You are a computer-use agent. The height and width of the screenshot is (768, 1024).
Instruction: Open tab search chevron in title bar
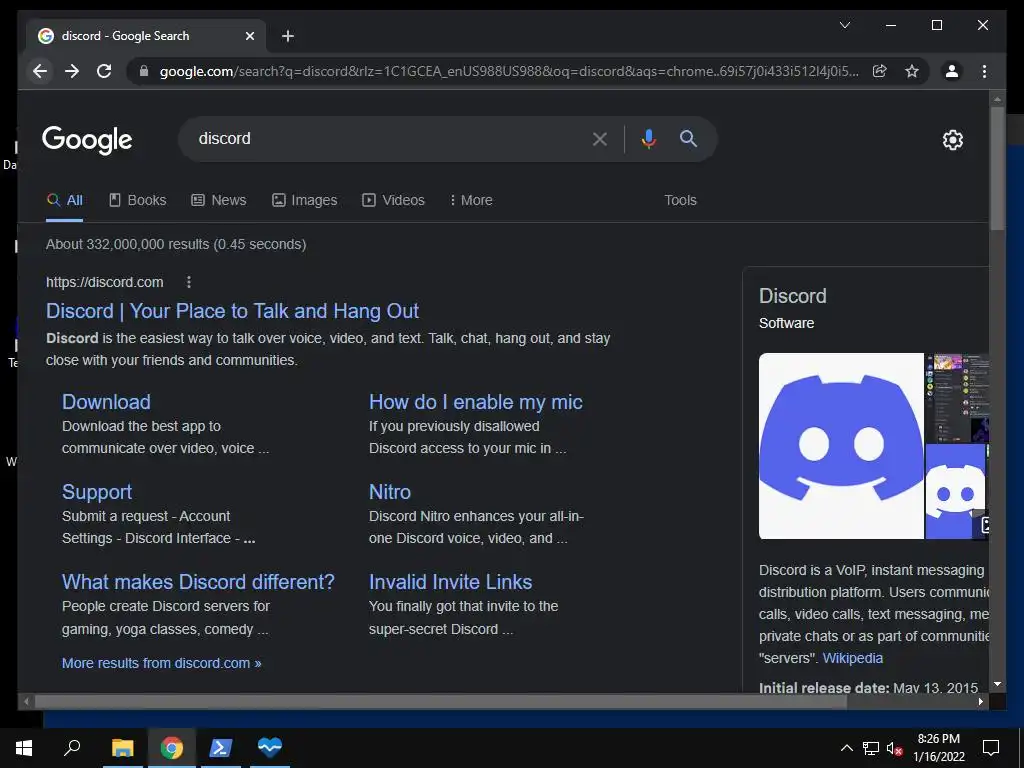coord(844,25)
